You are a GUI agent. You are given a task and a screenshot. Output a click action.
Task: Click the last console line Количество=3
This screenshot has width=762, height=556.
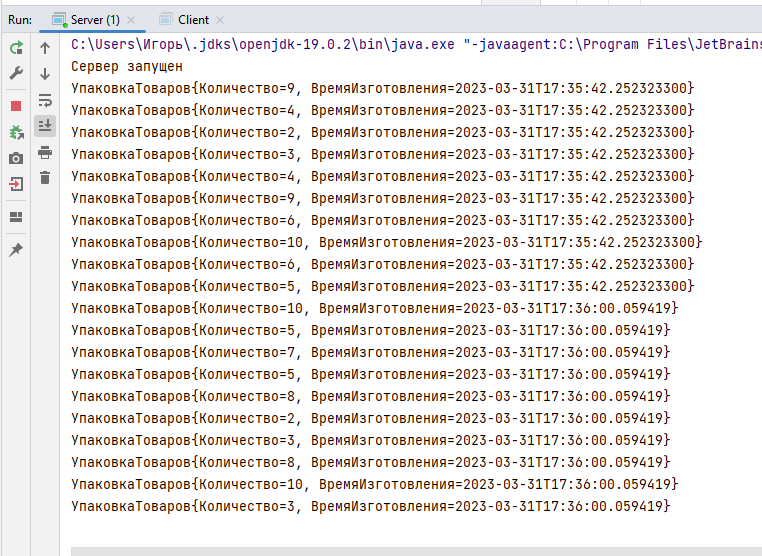click(x=370, y=506)
